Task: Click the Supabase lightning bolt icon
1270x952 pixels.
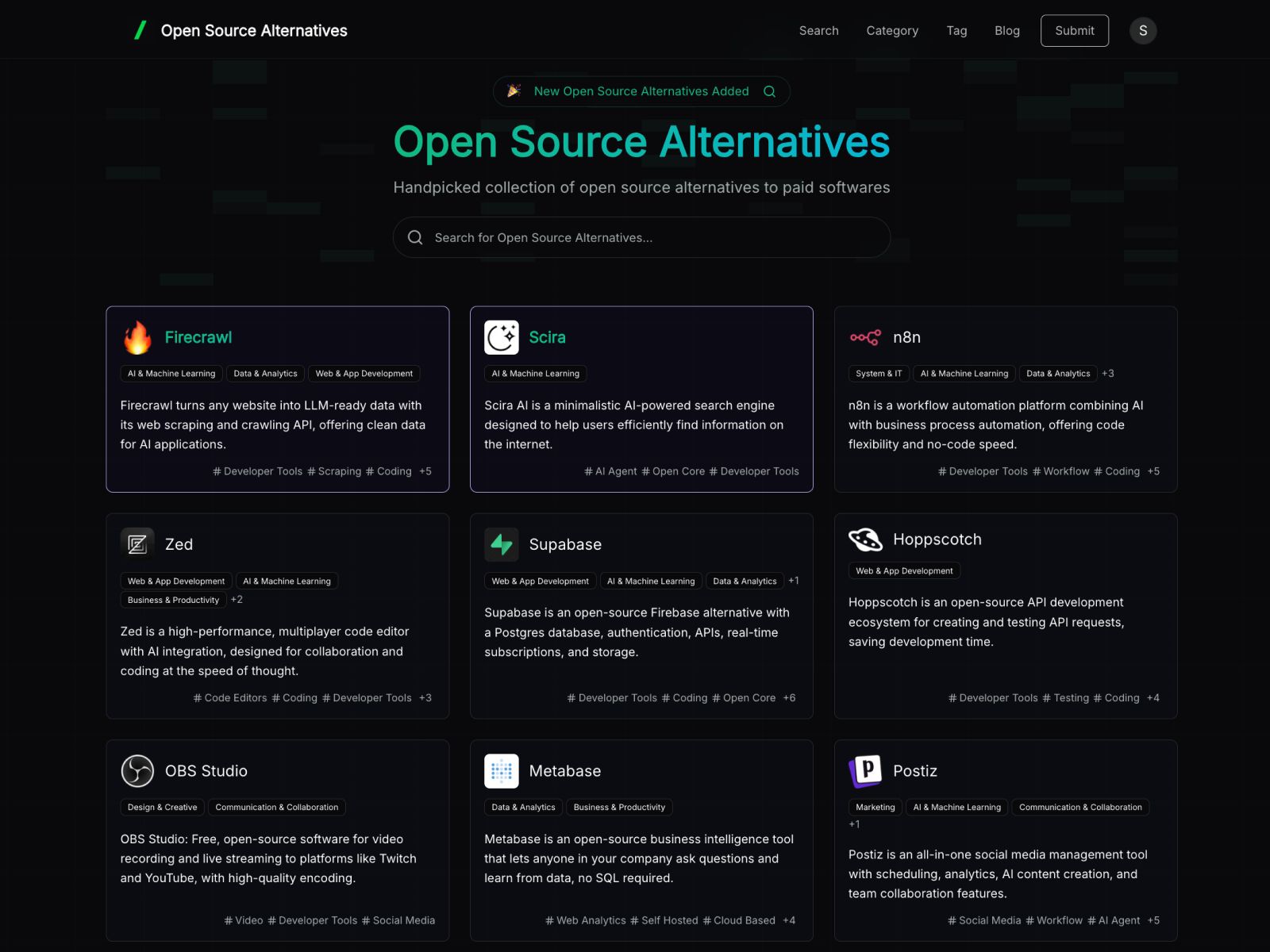Action: coord(502,544)
